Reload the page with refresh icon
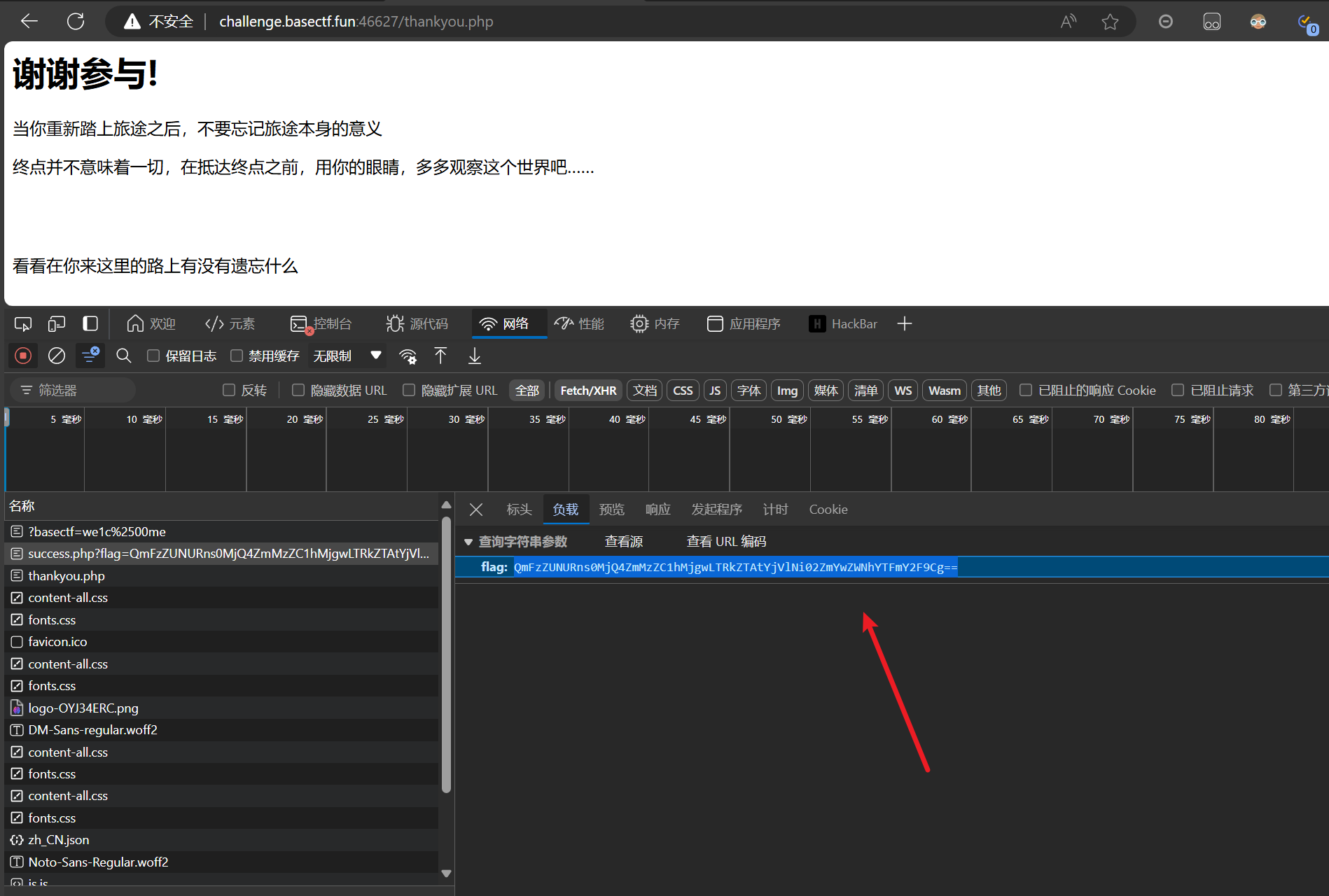The image size is (1329, 896). [x=76, y=22]
